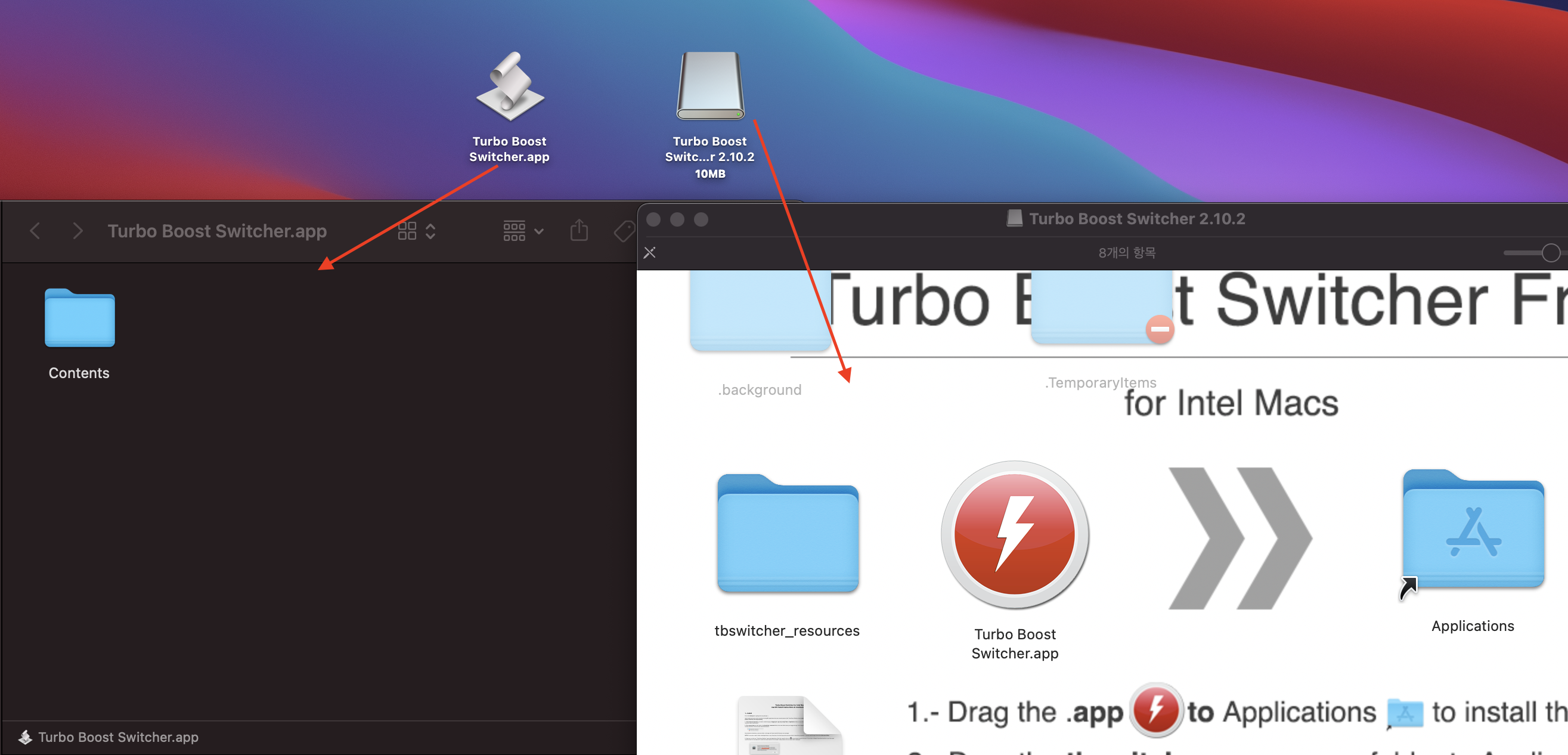
Task: Open the Contents folder
Action: click(x=80, y=318)
